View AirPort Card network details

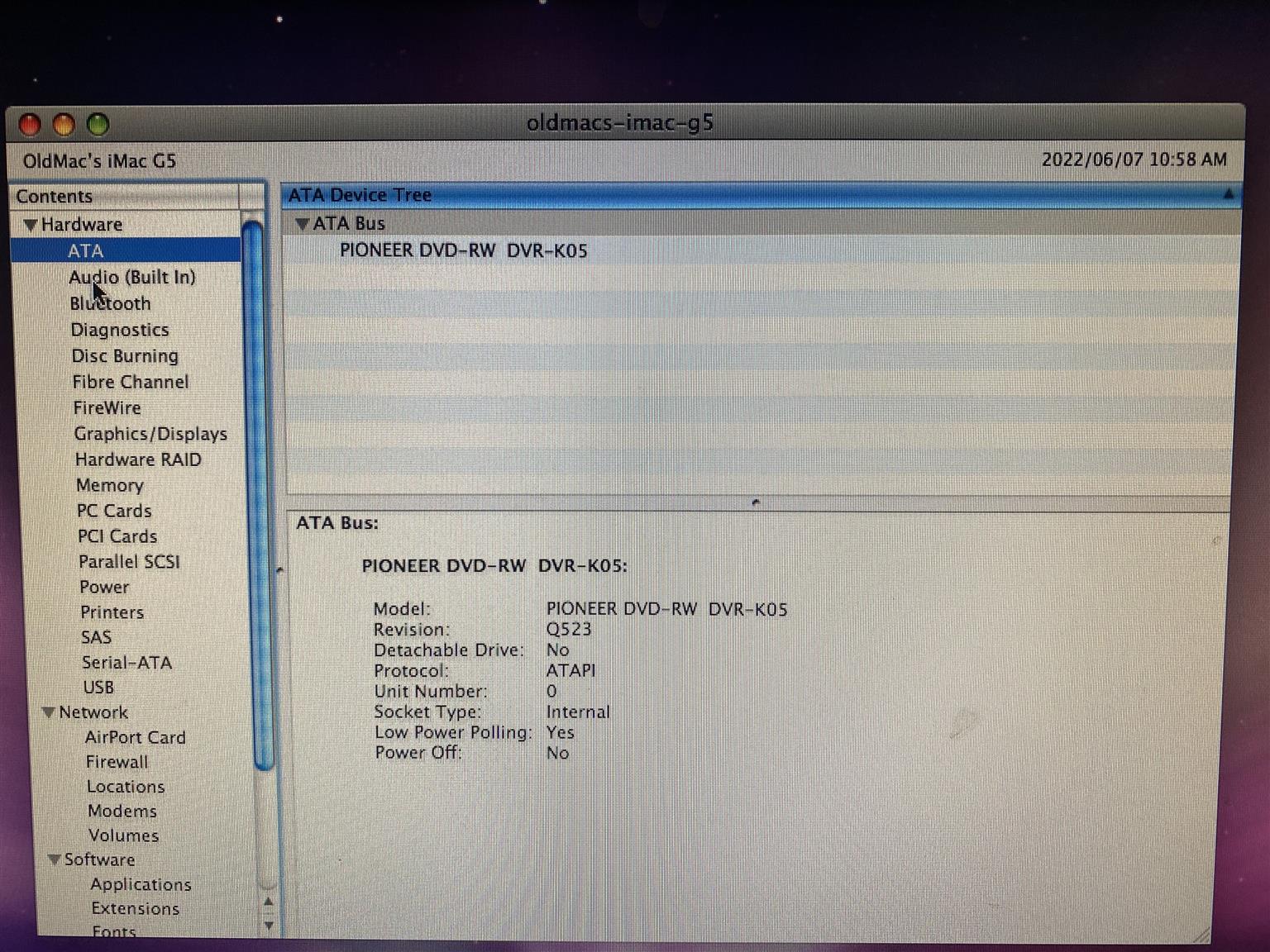135,737
